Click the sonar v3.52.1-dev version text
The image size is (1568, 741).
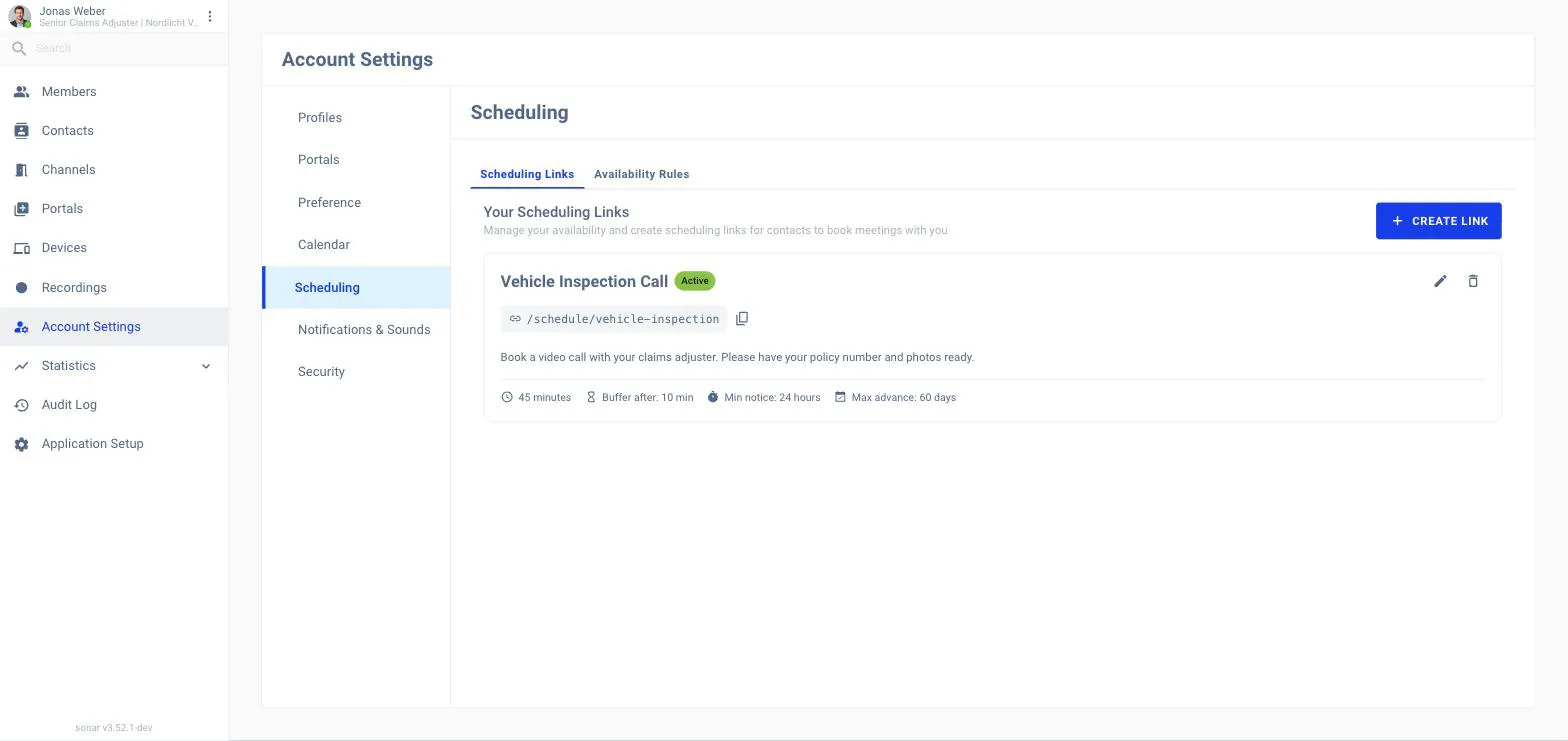(114, 728)
